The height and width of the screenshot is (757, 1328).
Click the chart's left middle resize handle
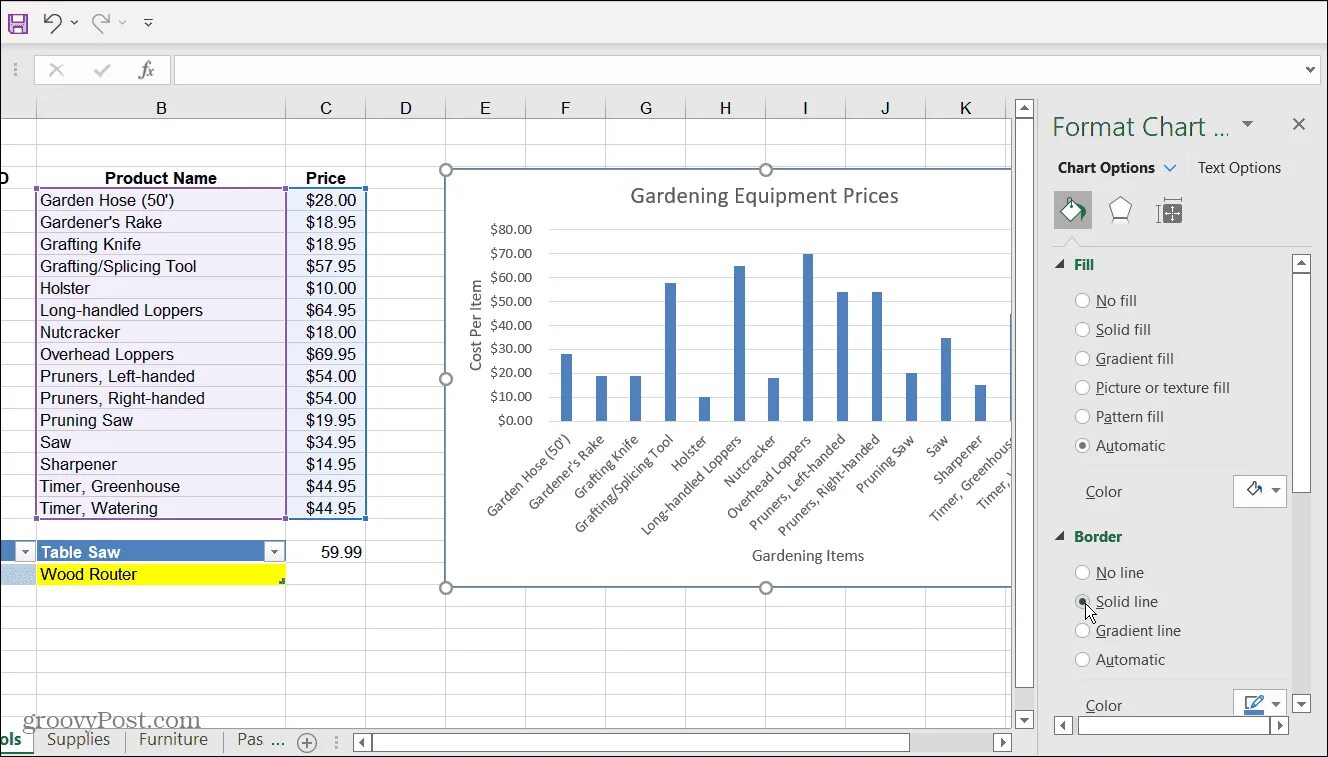(446, 379)
